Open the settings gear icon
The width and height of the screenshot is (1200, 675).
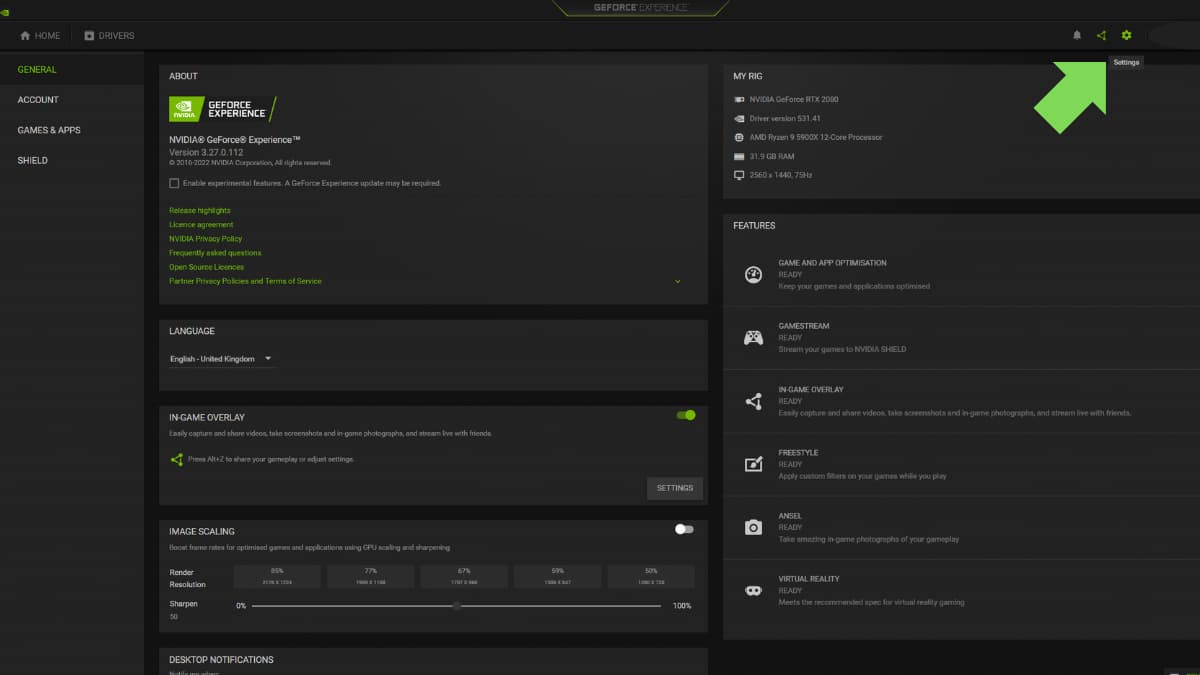click(1126, 35)
